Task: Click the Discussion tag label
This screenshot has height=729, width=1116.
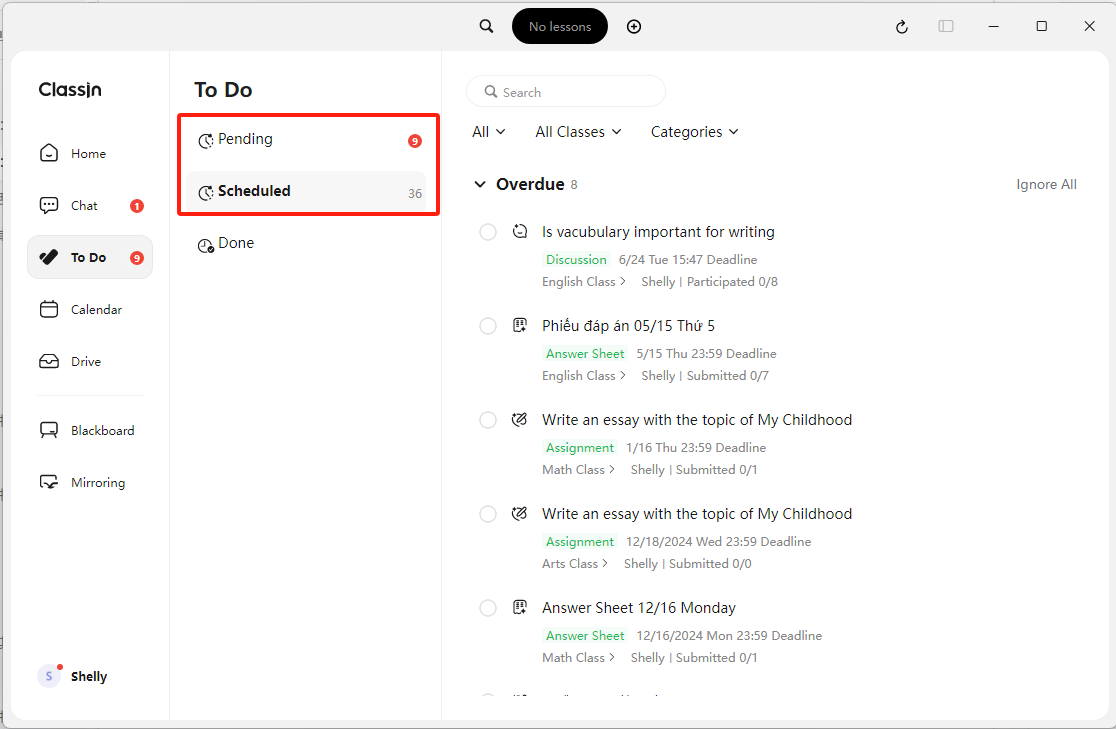Action: click(576, 259)
